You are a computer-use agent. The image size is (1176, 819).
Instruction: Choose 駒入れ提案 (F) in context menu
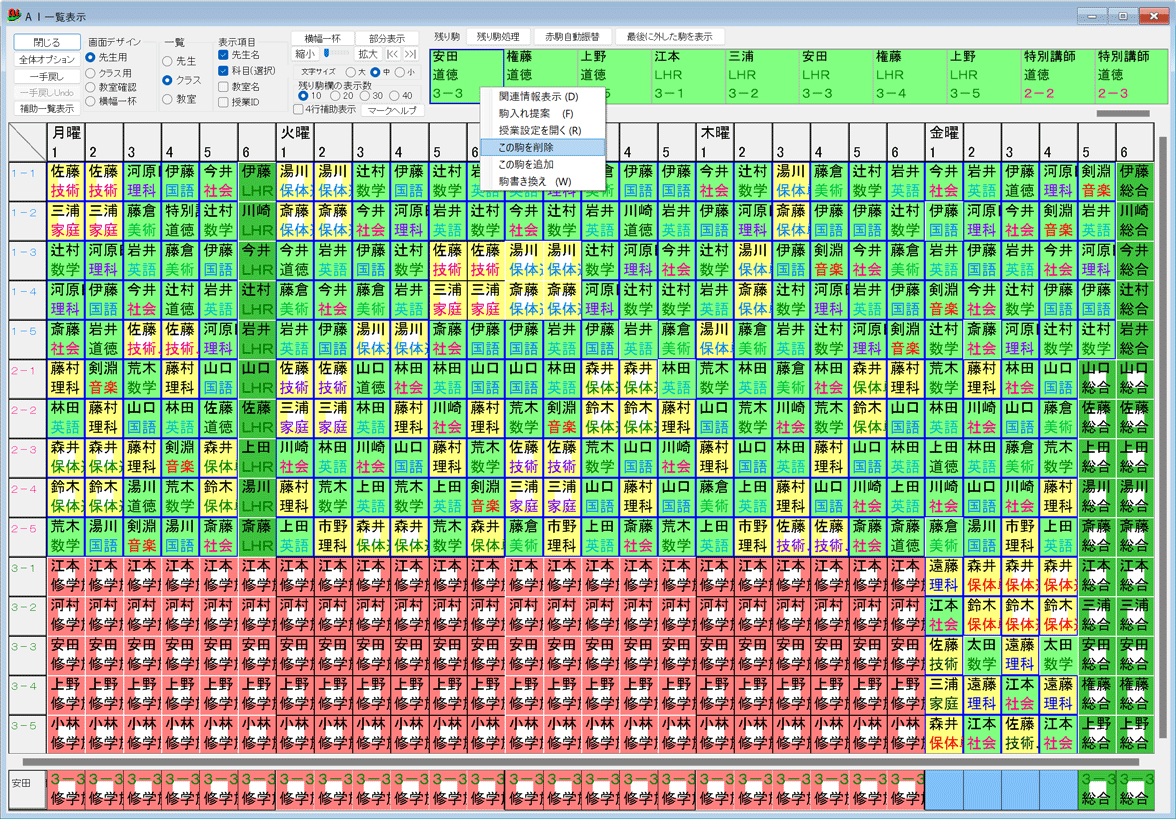coord(535,114)
